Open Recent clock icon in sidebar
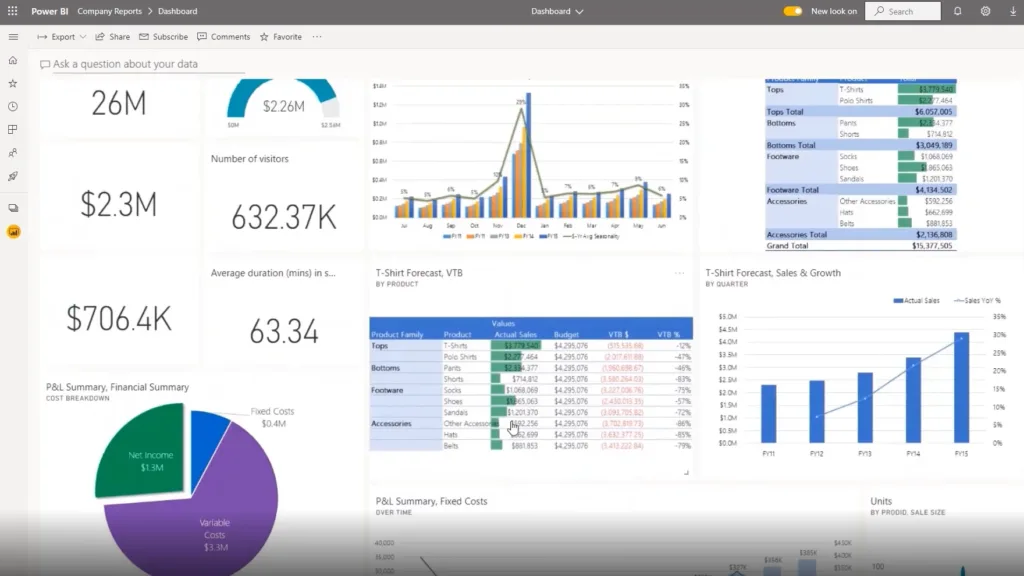Viewport: 1024px width, 576px height. click(12, 106)
